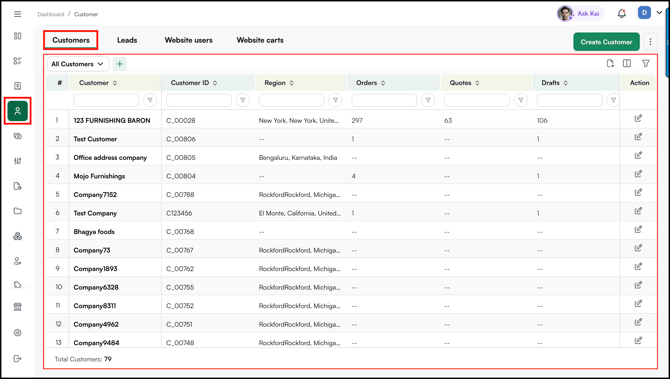
Task: Switch to the Leads tab
Action: (x=127, y=40)
